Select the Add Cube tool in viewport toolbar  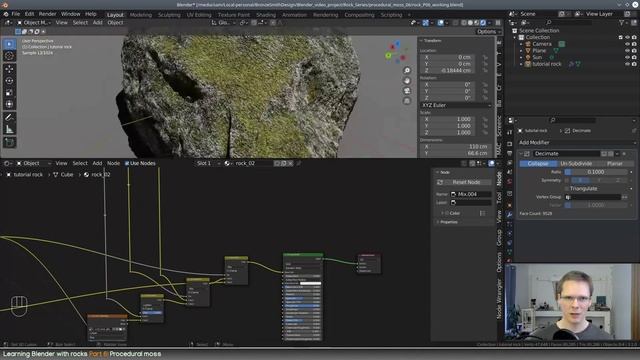click(9, 142)
